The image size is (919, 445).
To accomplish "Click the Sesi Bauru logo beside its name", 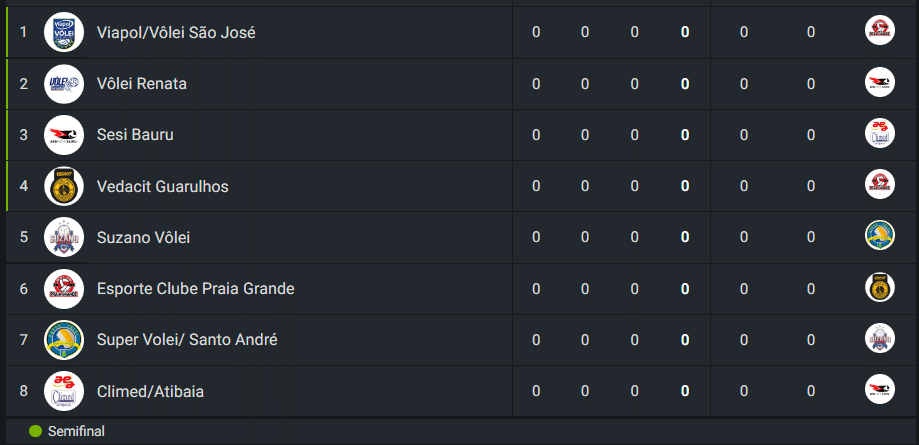I will coord(64,135).
